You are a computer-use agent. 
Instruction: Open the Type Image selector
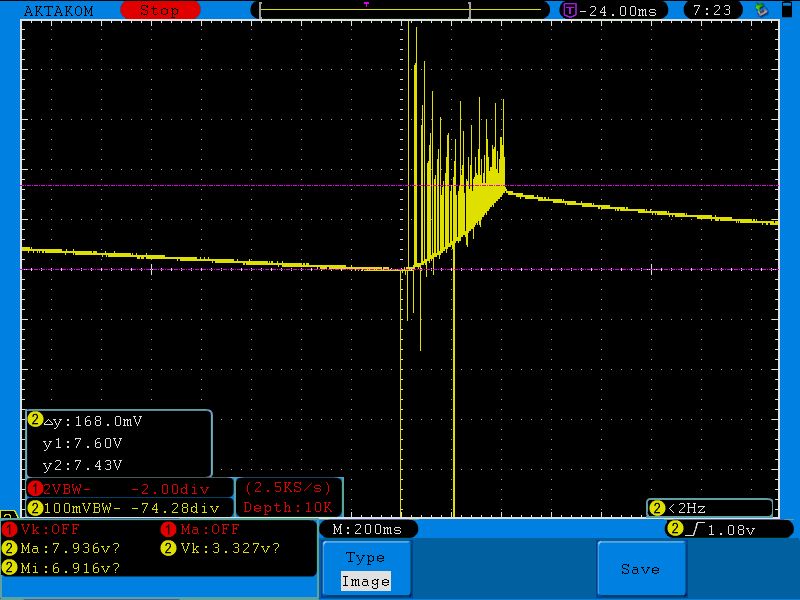[365, 569]
